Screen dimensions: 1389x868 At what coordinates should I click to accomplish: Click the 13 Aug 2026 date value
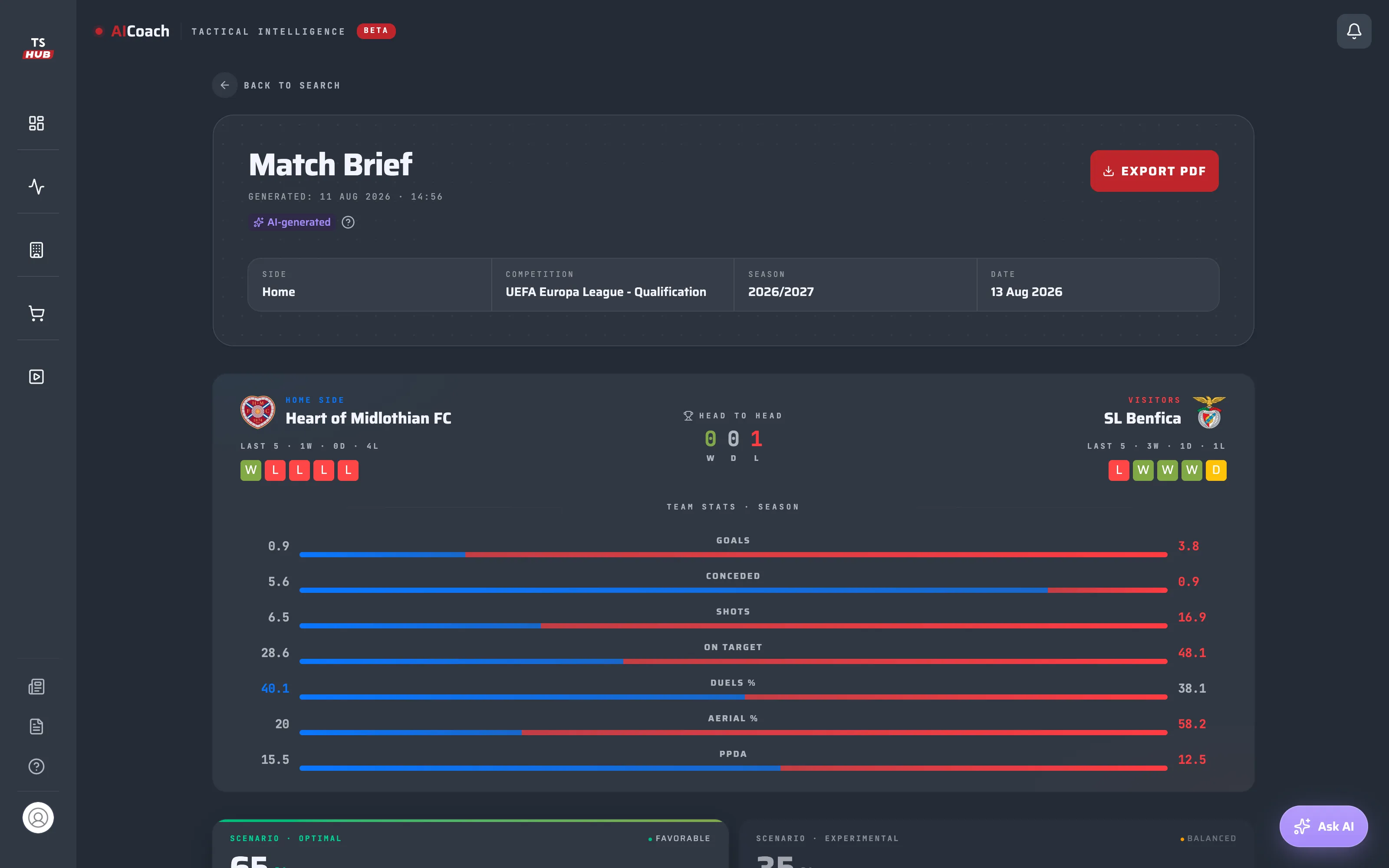(1026, 292)
